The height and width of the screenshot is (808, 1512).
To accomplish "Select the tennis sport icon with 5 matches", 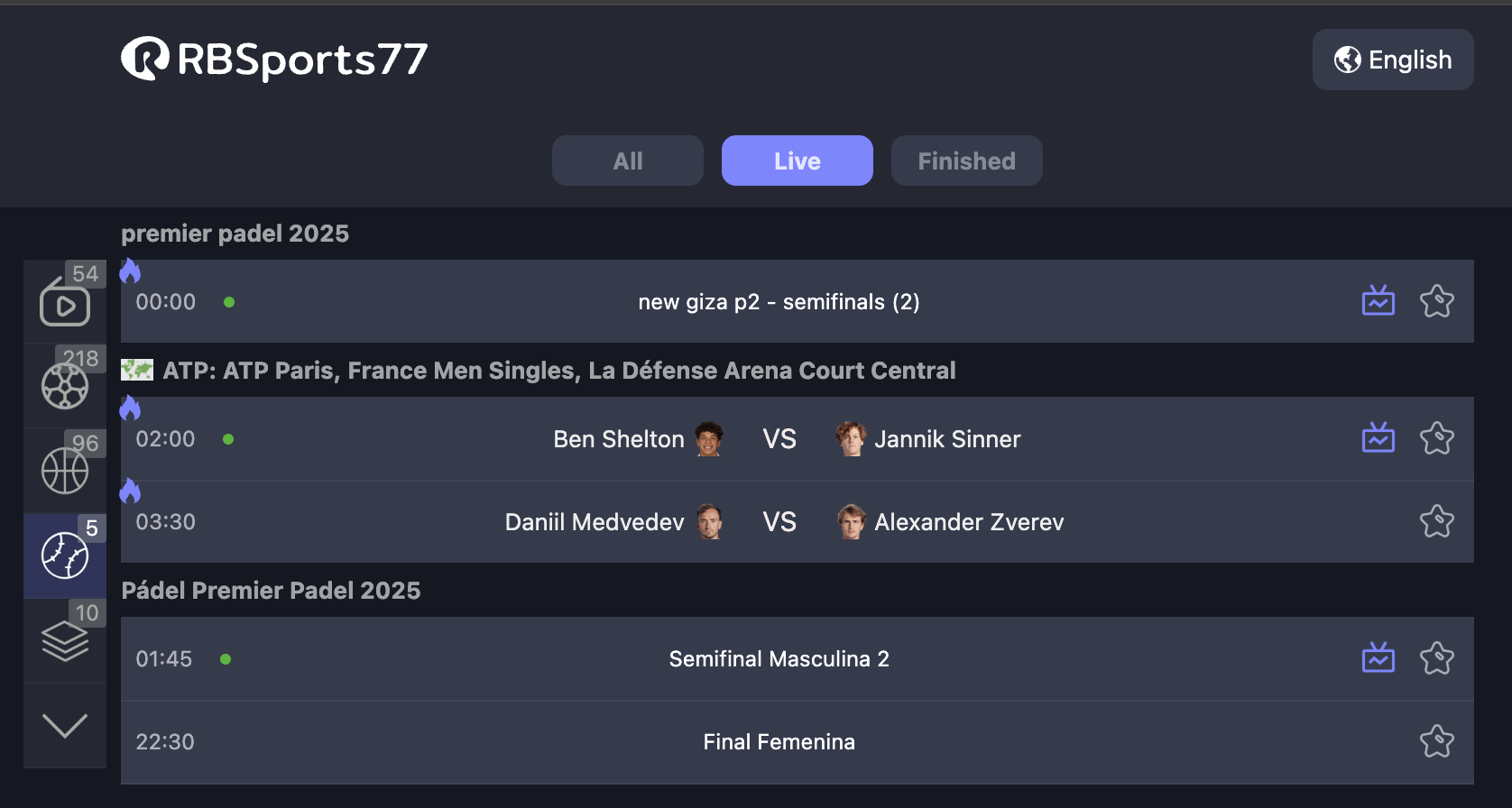I will [64, 555].
